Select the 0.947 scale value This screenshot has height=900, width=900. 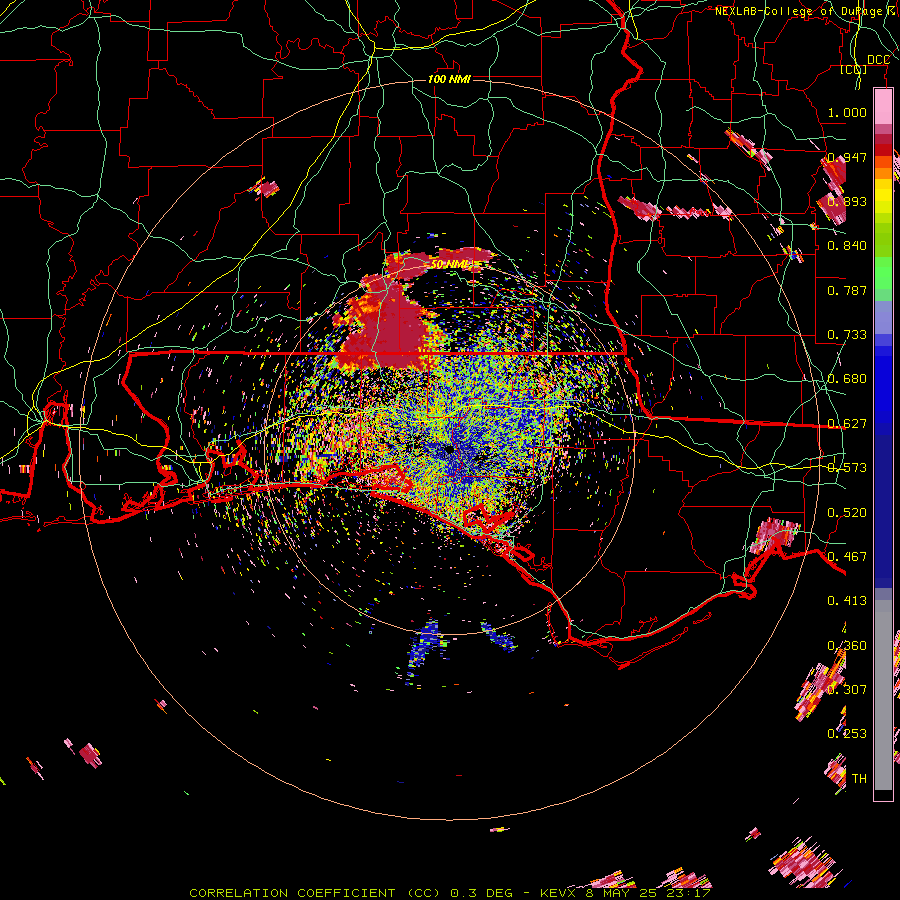coord(847,157)
